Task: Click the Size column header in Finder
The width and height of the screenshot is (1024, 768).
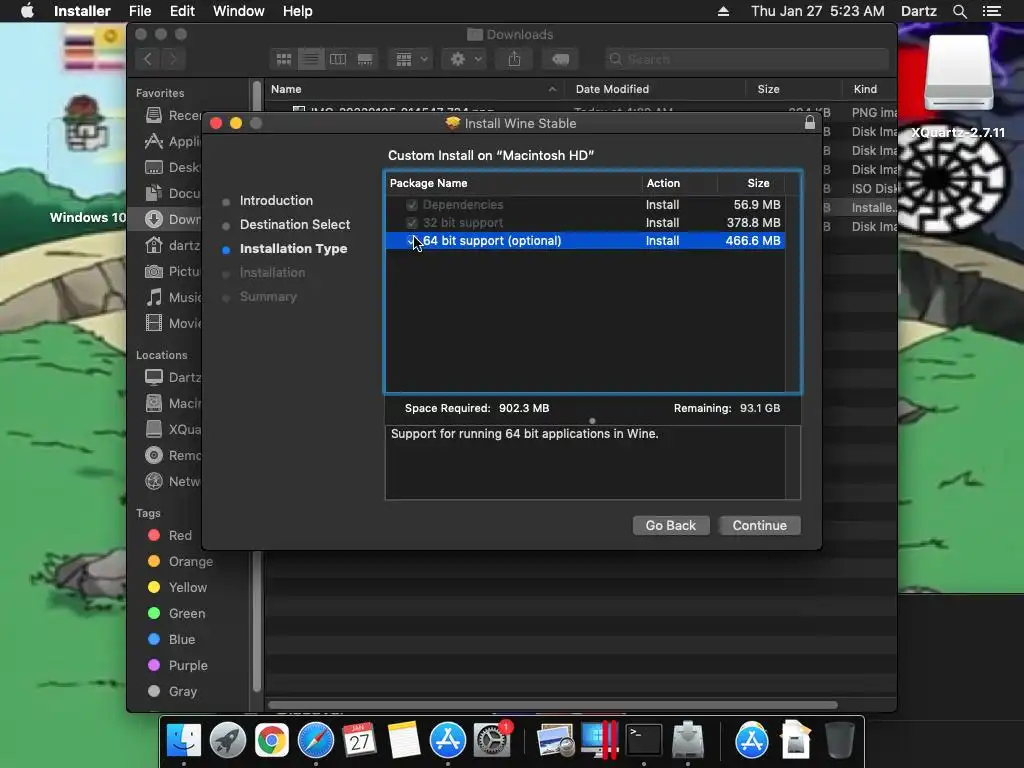Action: pos(793,89)
